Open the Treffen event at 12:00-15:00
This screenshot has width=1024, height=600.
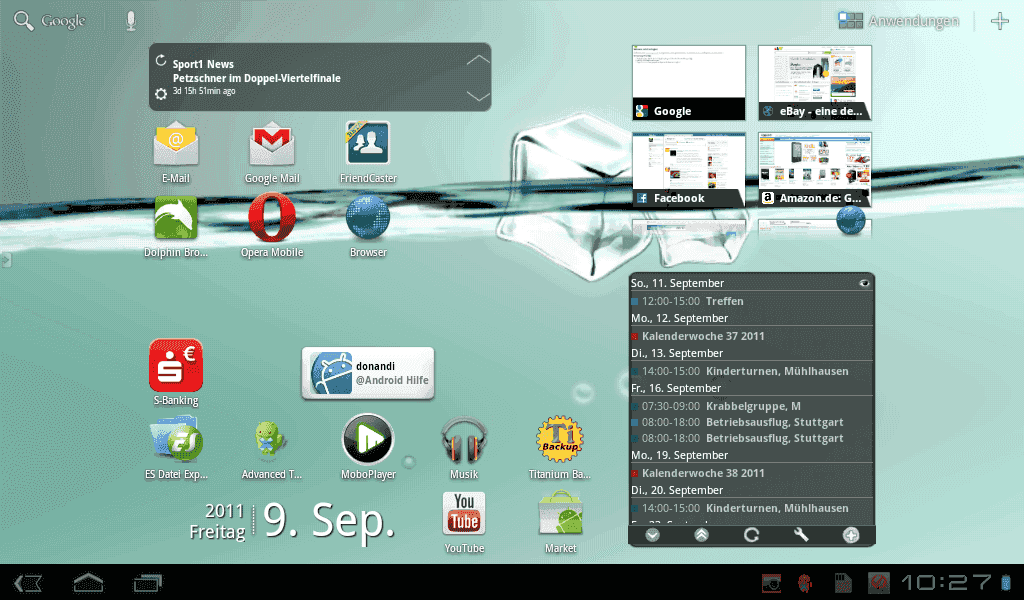click(752, 301)
